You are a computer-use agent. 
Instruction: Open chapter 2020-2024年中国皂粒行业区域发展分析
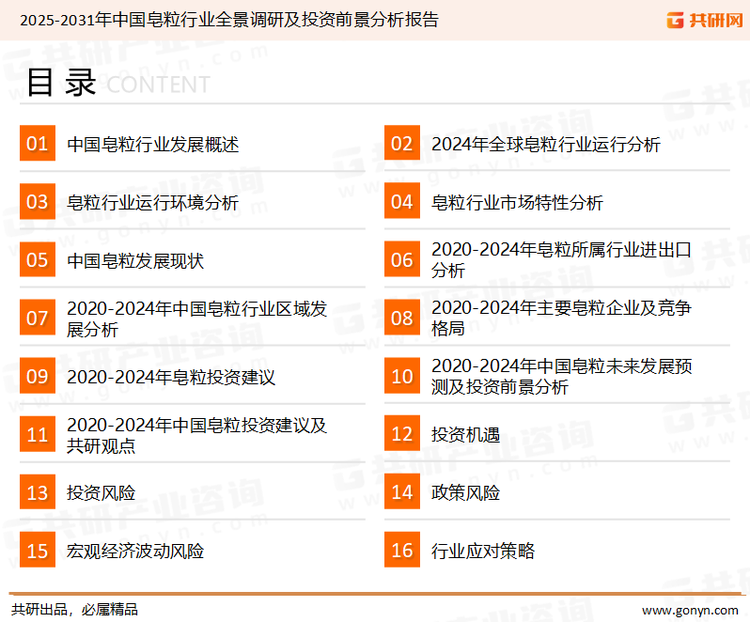[x=197, y=319]
